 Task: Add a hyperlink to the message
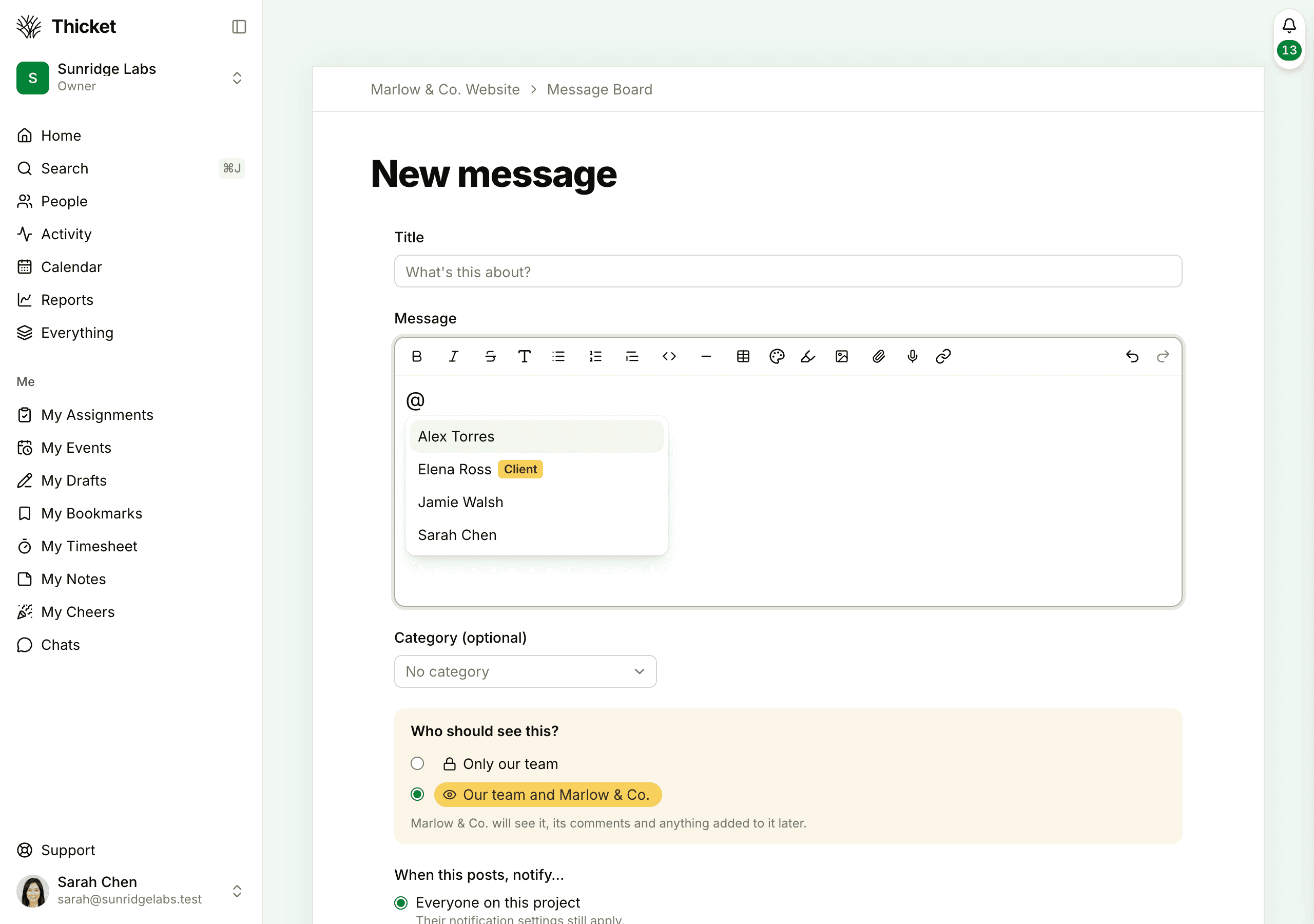(943, 356)
